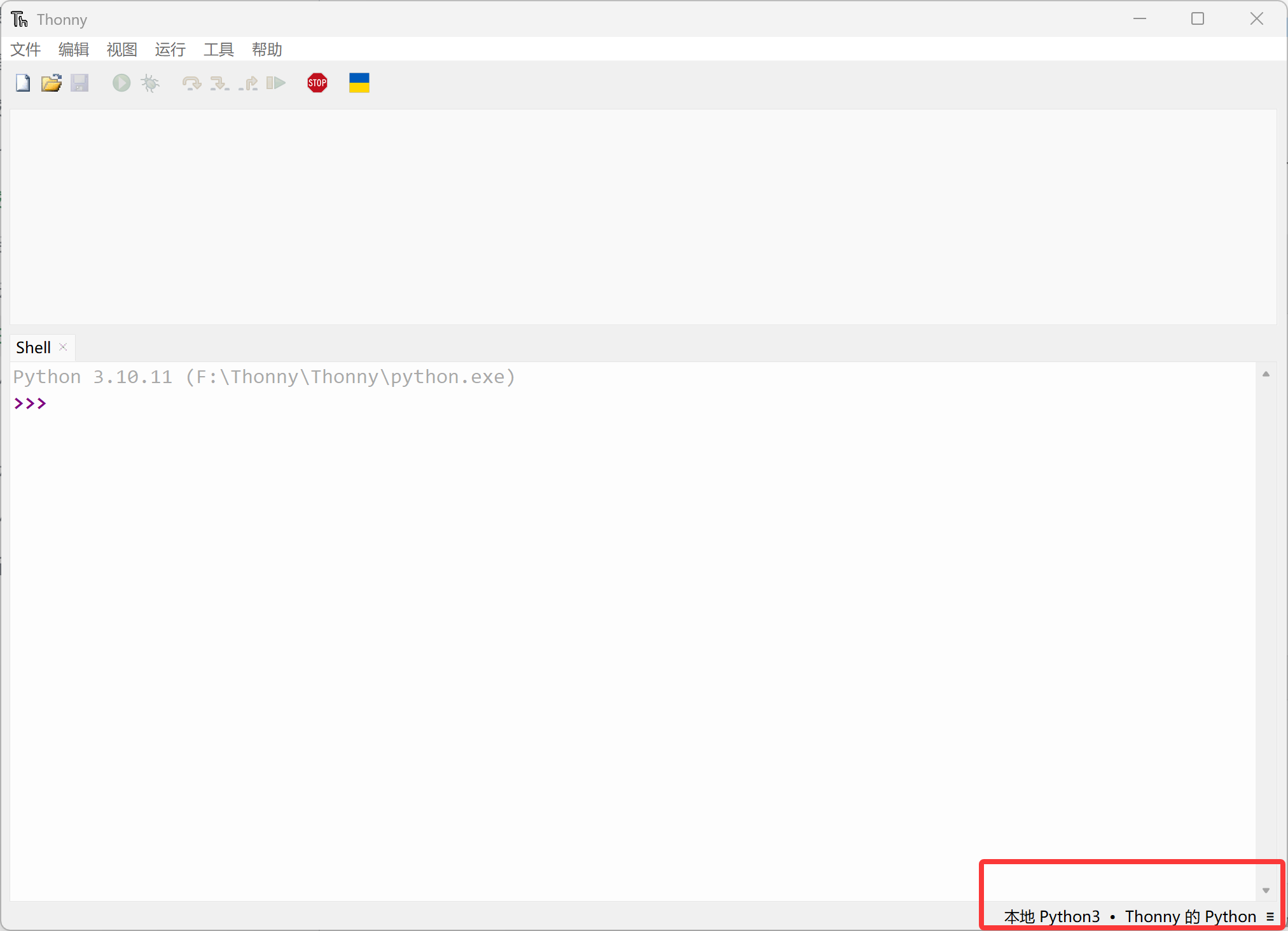
Task: Click the Thonny app icon in title bar
Action: tap(19, 20)
